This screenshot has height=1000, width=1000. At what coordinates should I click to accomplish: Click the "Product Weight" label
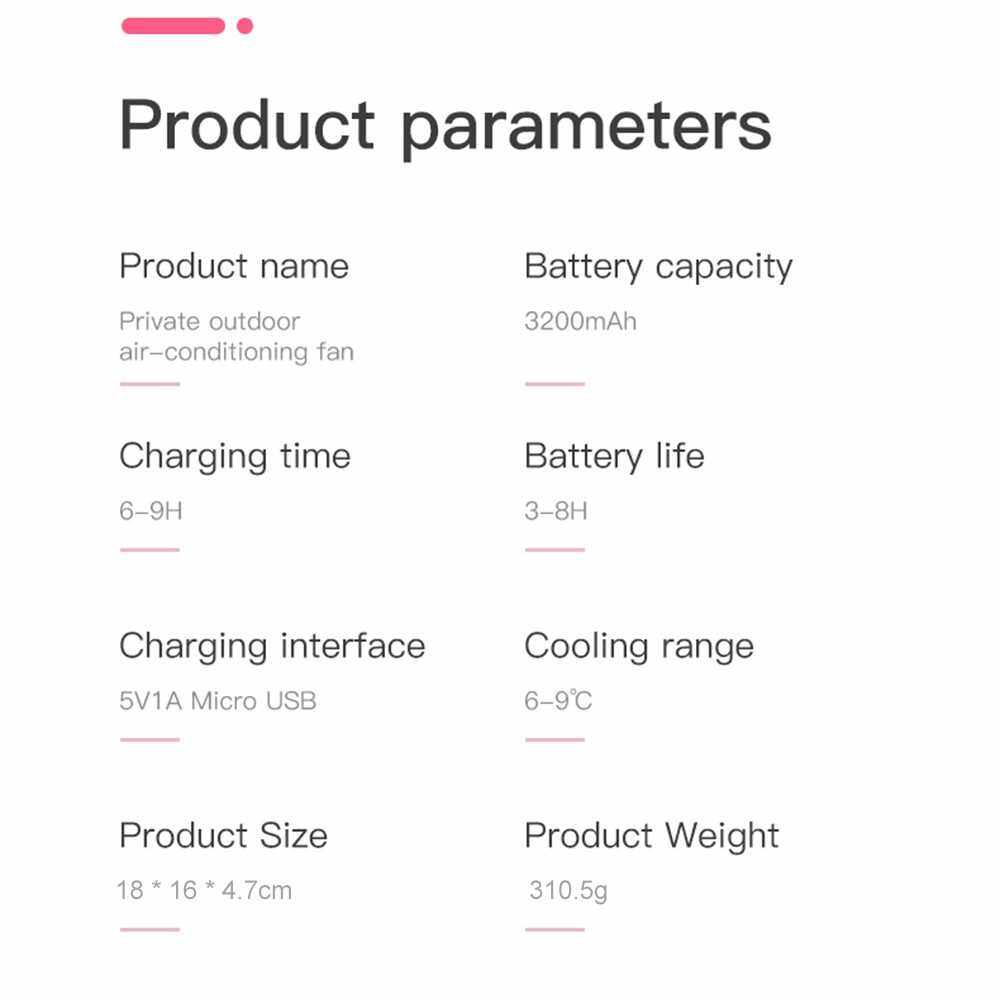coord(651,835)
